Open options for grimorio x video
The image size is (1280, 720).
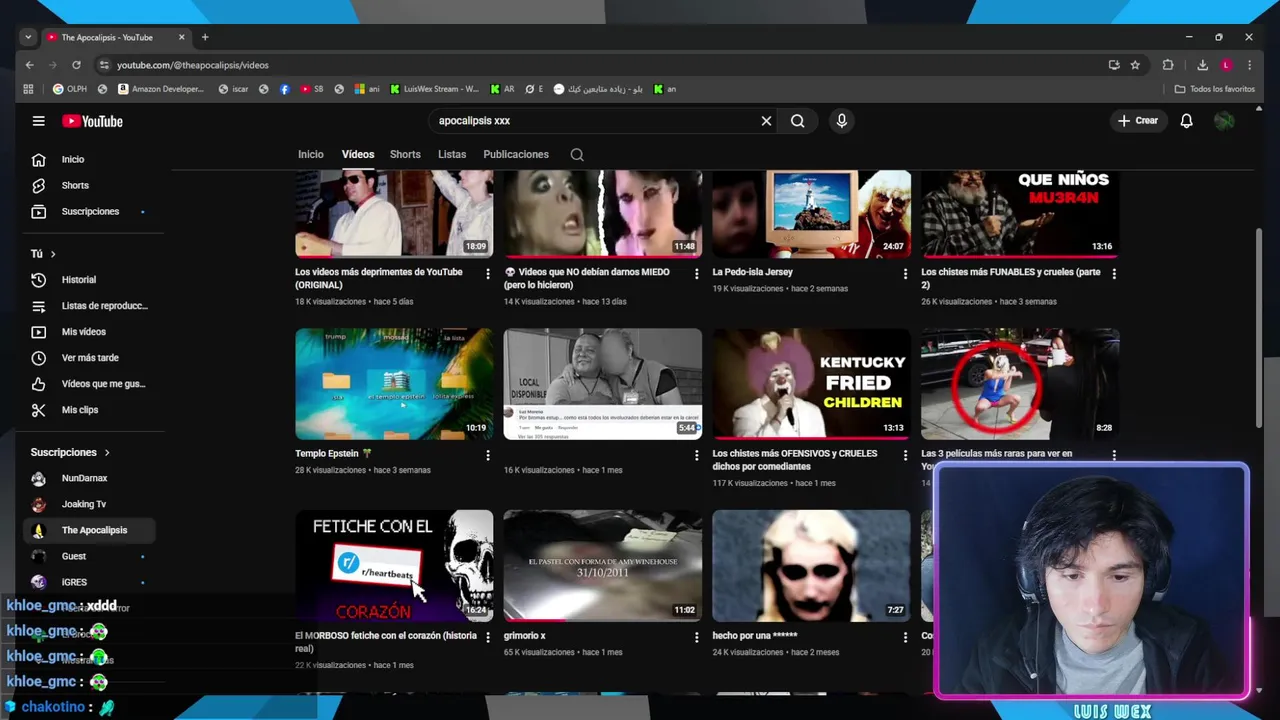(697, 637)
